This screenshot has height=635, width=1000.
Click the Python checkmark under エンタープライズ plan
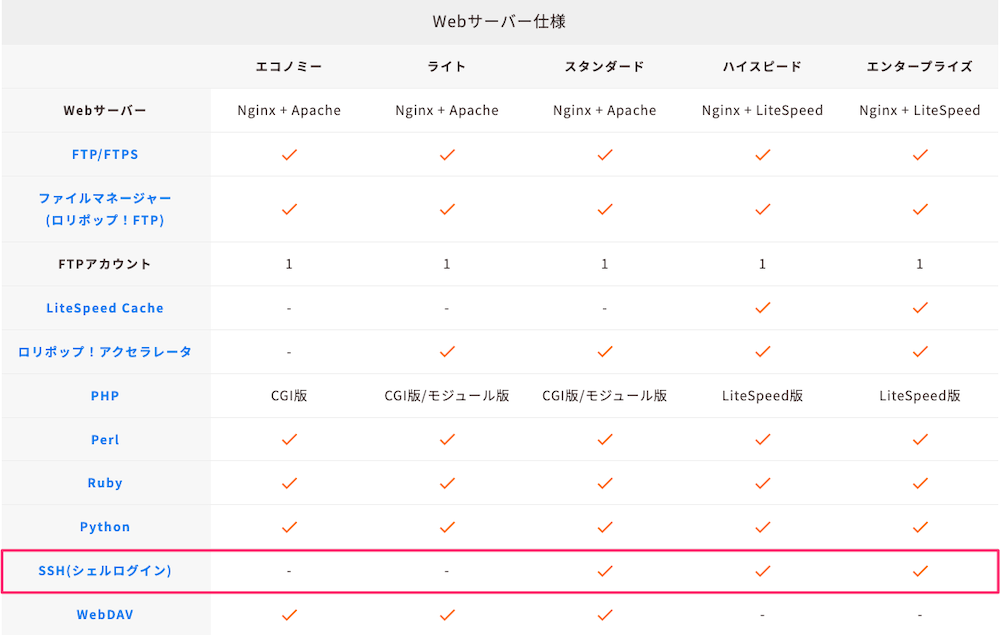point(919,527)
